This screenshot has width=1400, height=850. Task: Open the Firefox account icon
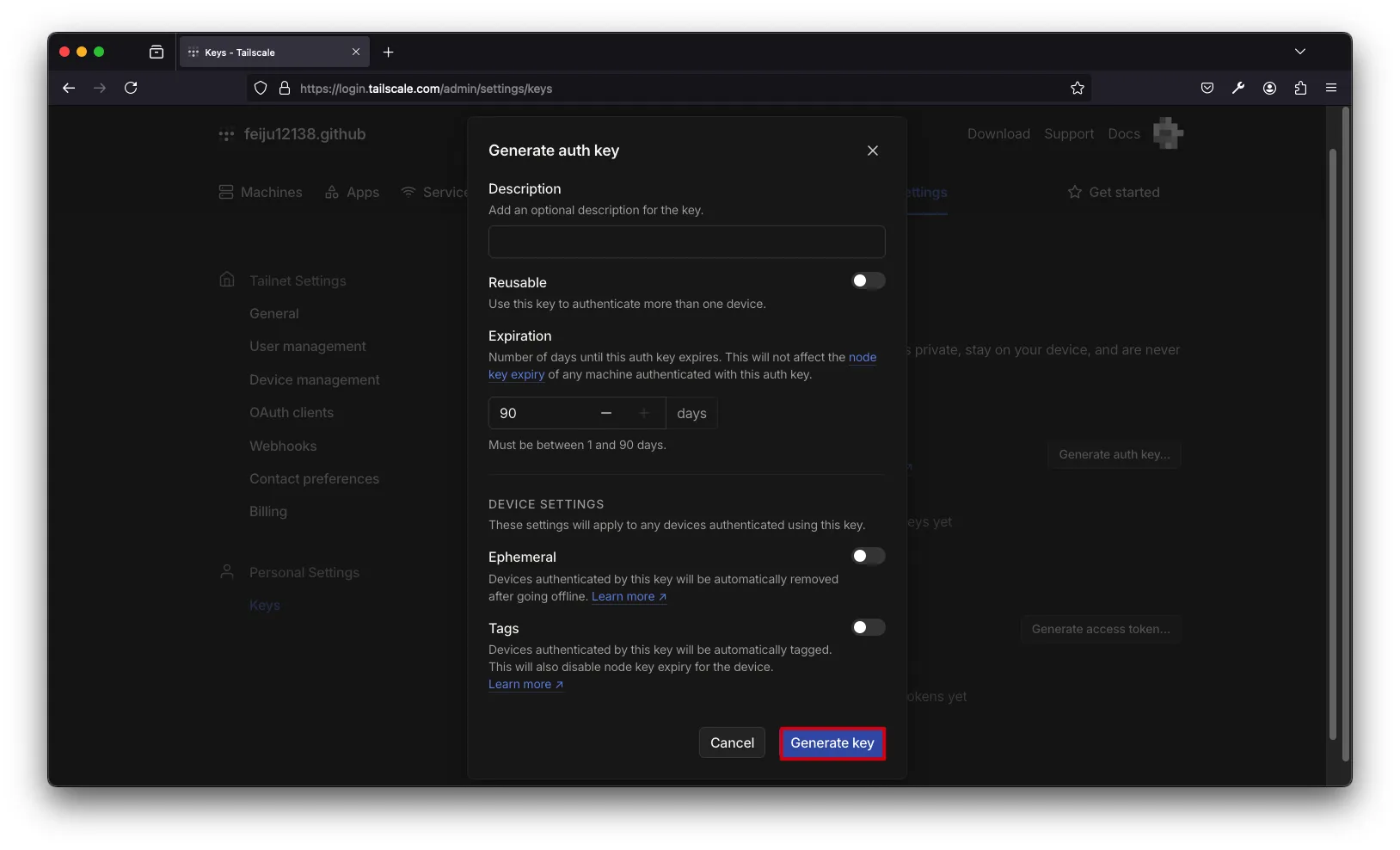1269,88
